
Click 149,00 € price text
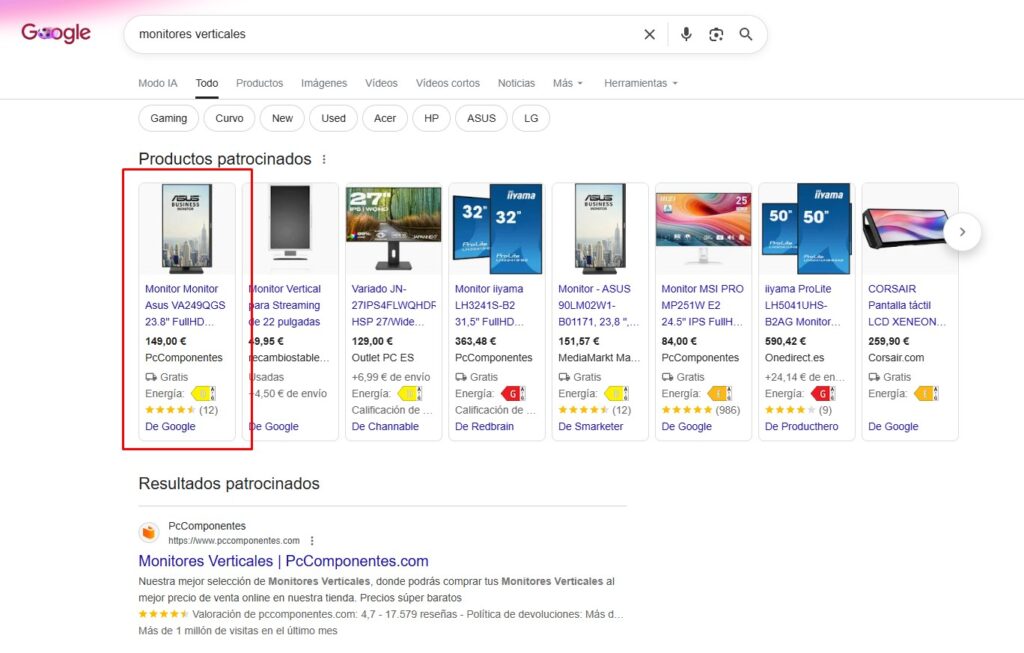pyautogui.click(x=165, y=341)
